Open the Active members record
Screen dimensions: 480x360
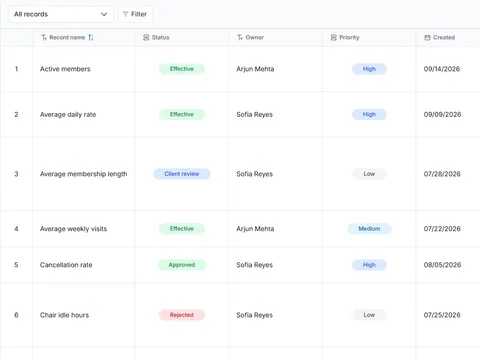pyautogui.click(x=65, y=69)
